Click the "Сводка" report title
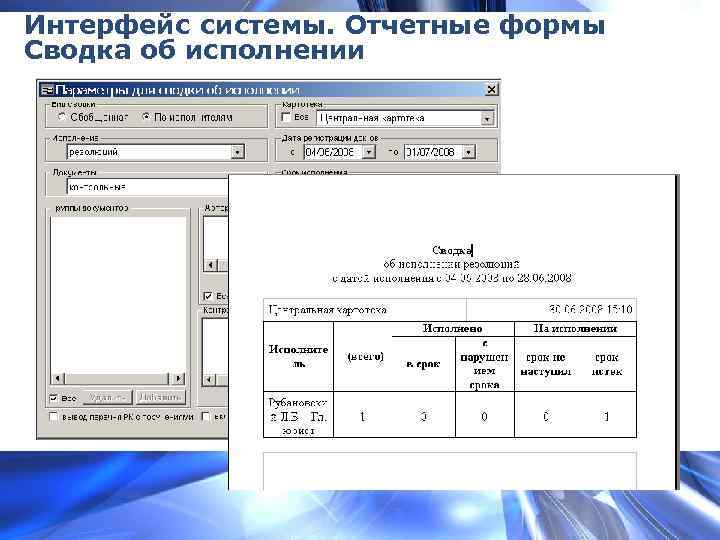The image size is (720, 540). pyautogui.click(x=452, y=251)
